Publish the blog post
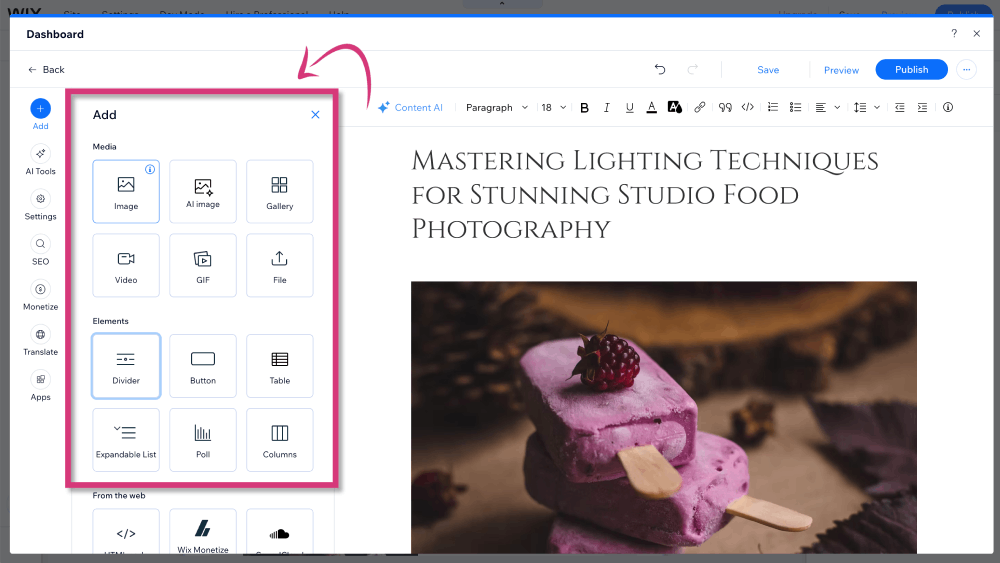The image size is (1000, 563). (911, 69)
